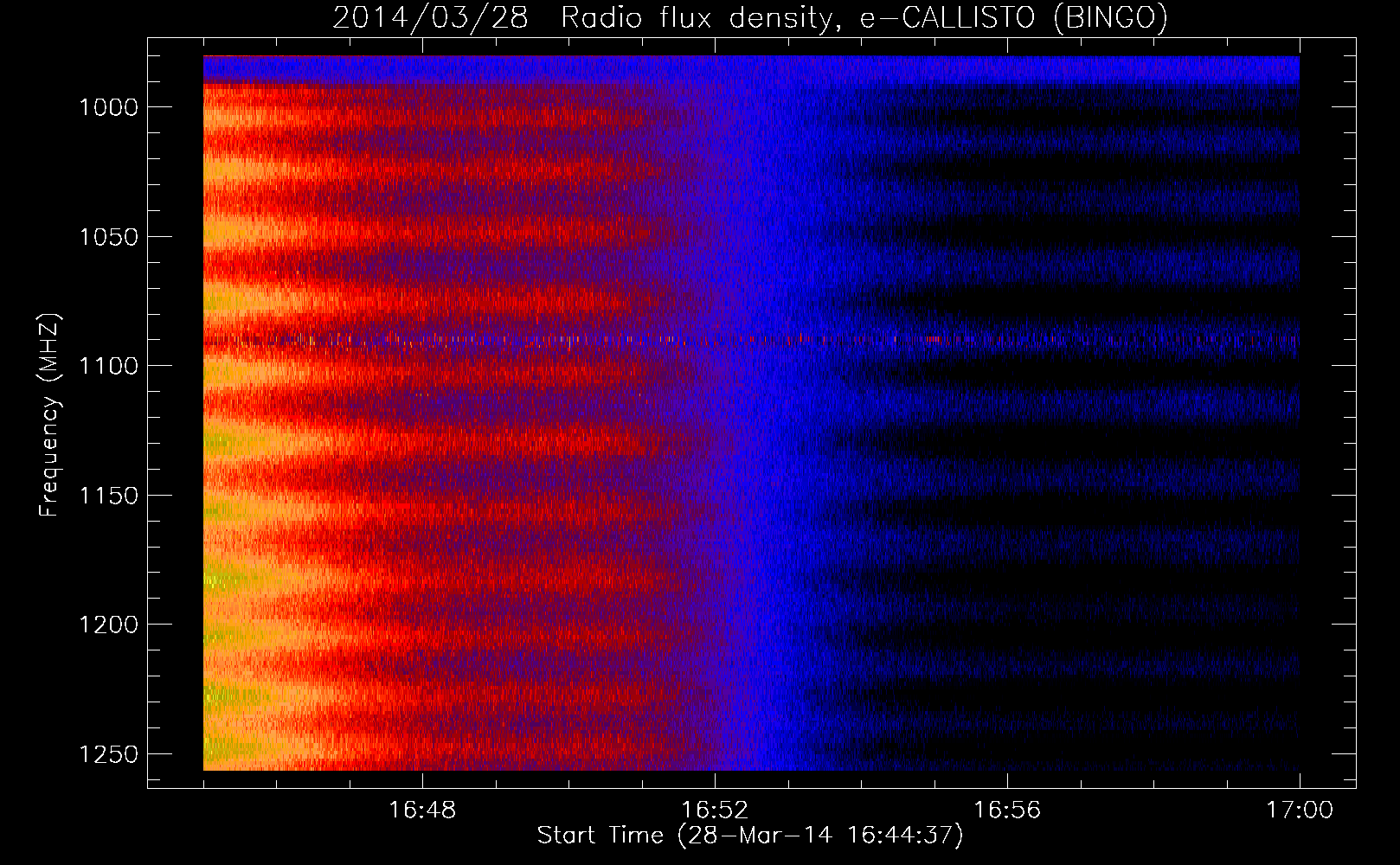This screenshot has width=1400, height=865.
Task: Click the 16:48 time tick label
Action: [422, 811]
